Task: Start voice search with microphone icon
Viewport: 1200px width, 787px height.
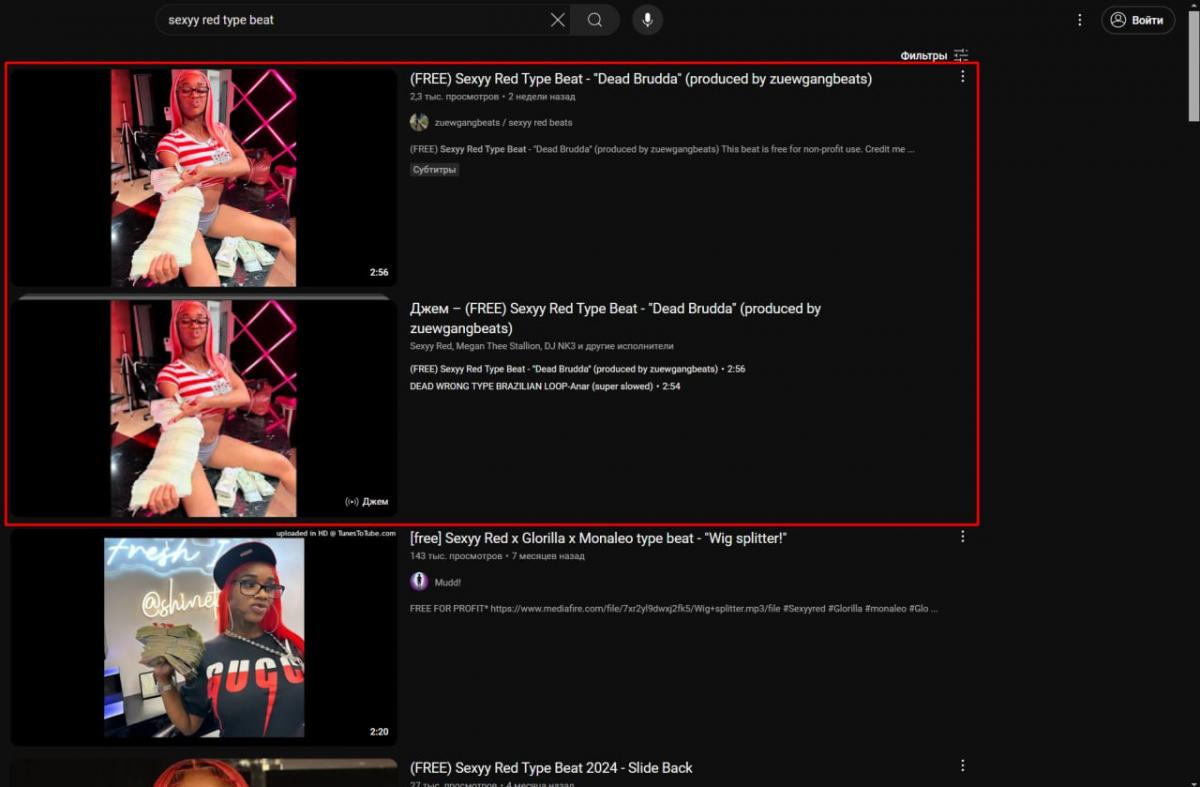Action: (x=647, y=20)
